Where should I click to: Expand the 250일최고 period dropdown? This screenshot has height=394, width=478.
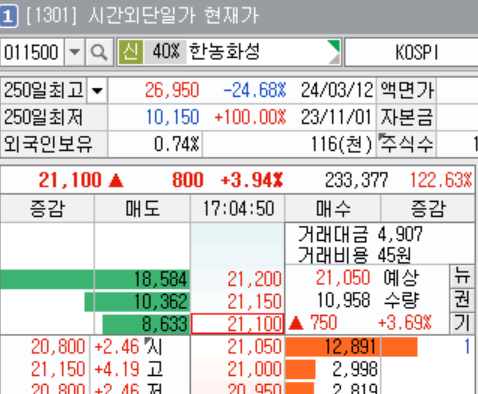coord(97,91)
